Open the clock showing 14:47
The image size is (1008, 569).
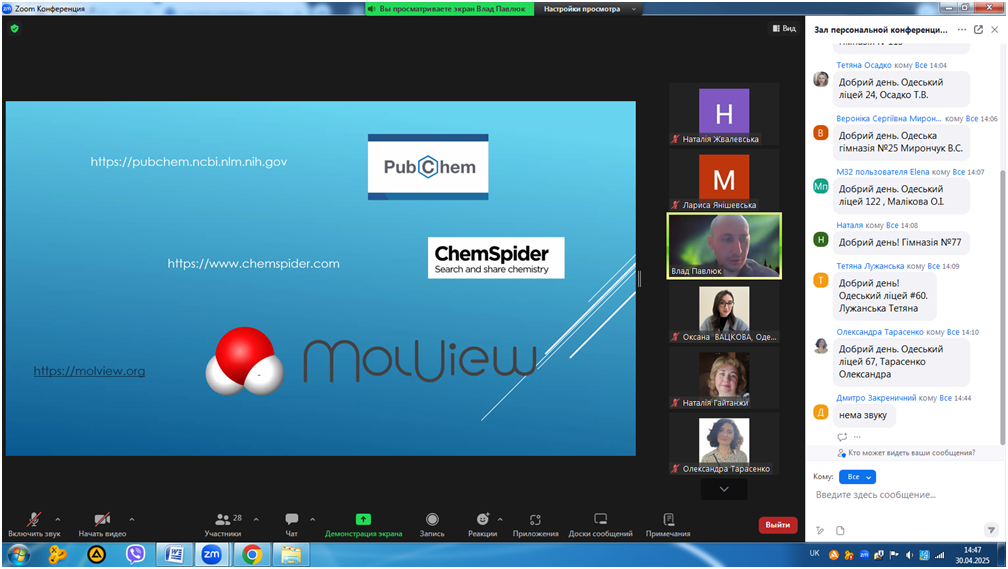tap(972, 555)
